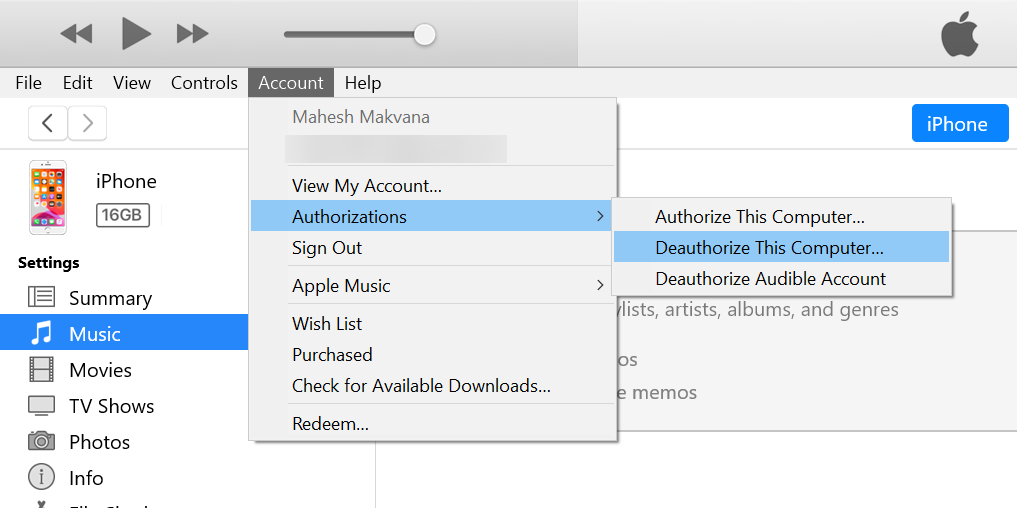
Task: Expand the Authorizations submenu
Action: pyautogui.click(x=433, y=216)
